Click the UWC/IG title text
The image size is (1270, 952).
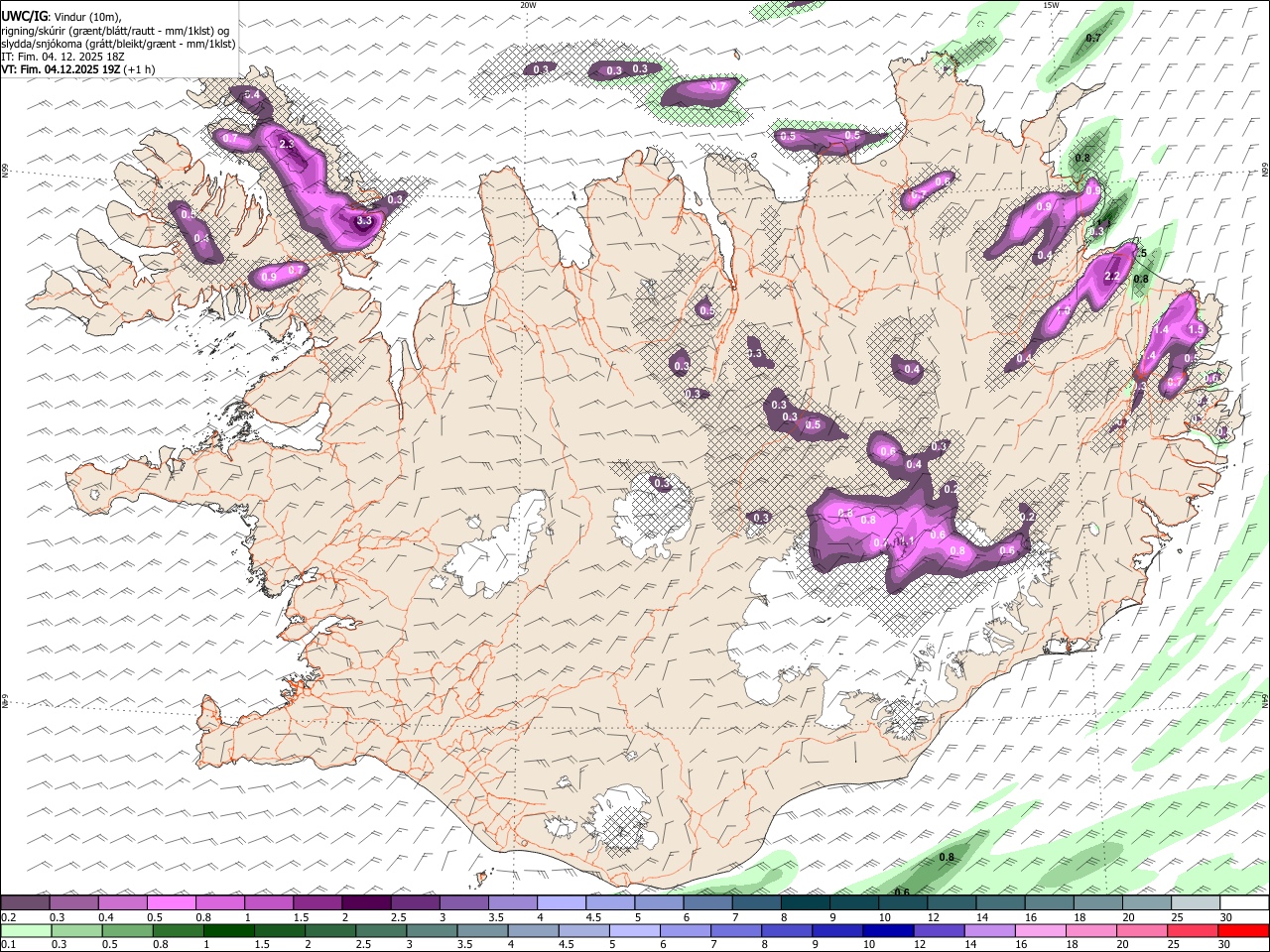click(24, 16)
